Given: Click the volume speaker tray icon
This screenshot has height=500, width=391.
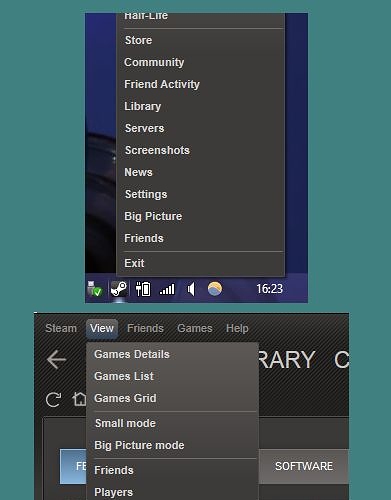Looking at the screenshot, I should click(x=191, y=289).
